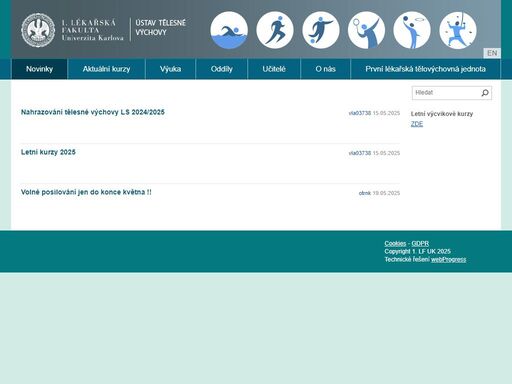The image size is (512, 384).
Task: Open the Aktuální kurzy menu item
Action: click(106, 69)
